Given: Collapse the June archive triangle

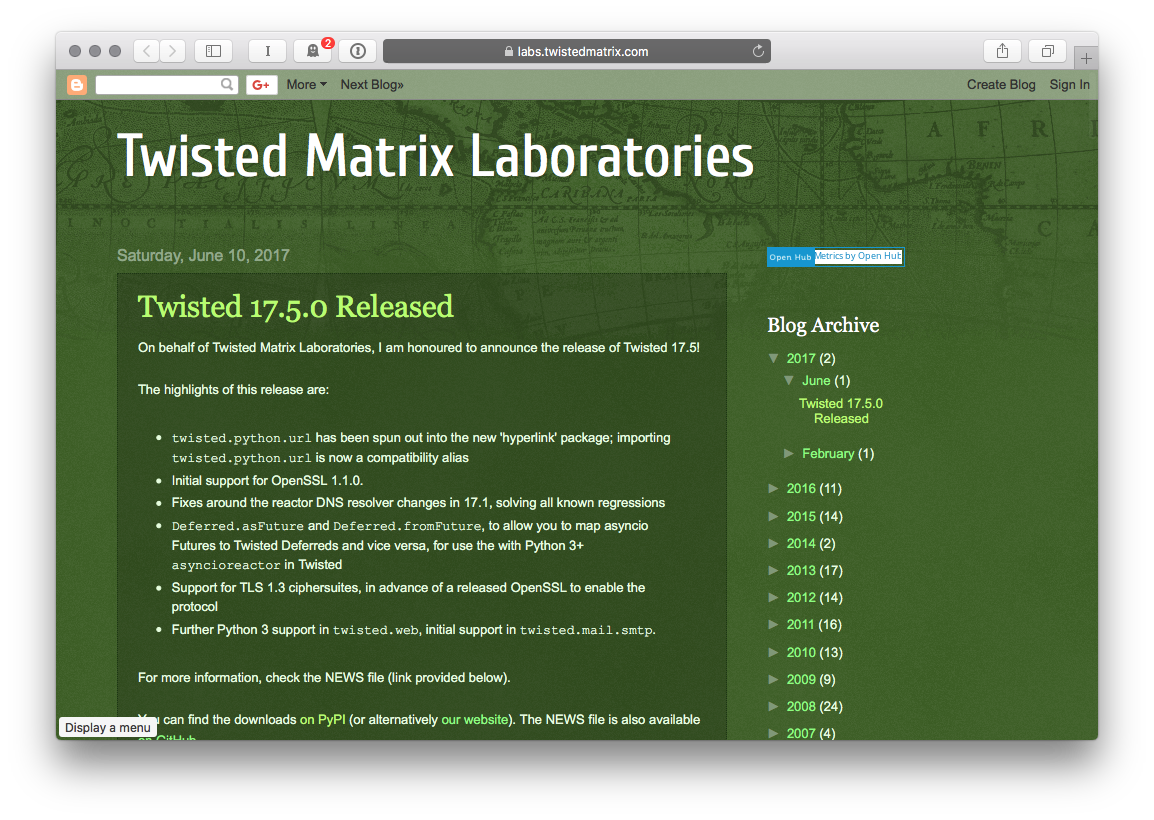Looking at the screenshot, I should coord(789,380).
